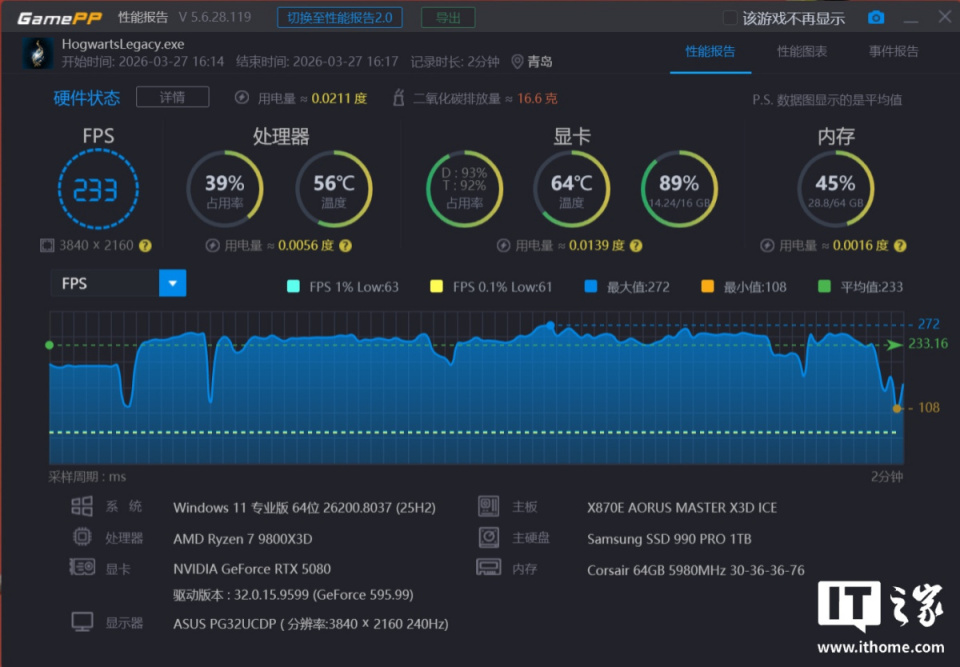
Task: Click the power usage meter icon near 0.0211 度
Action: 242,97
